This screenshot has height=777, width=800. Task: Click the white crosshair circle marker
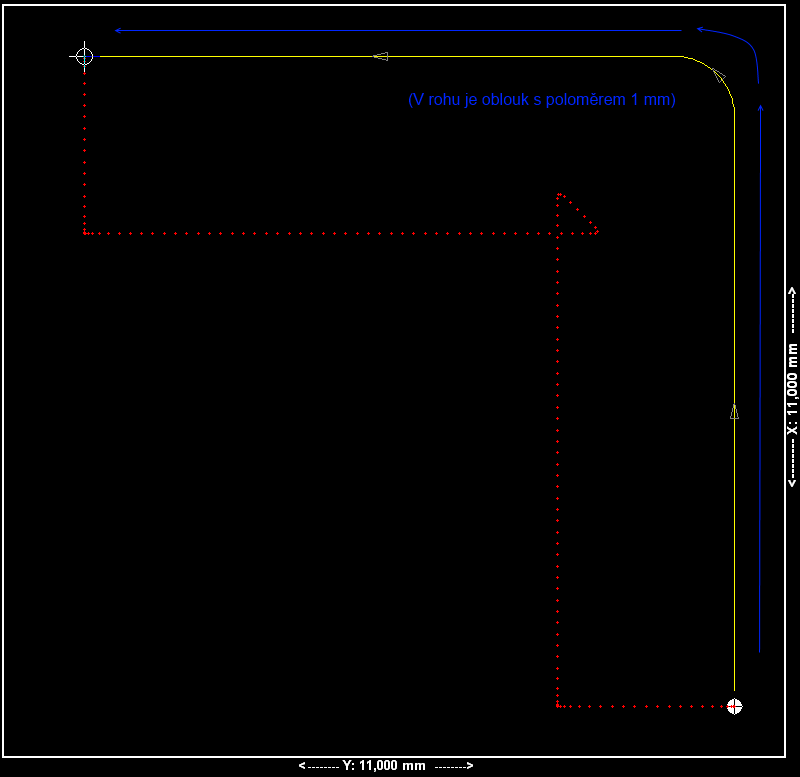tap(84, 56)
